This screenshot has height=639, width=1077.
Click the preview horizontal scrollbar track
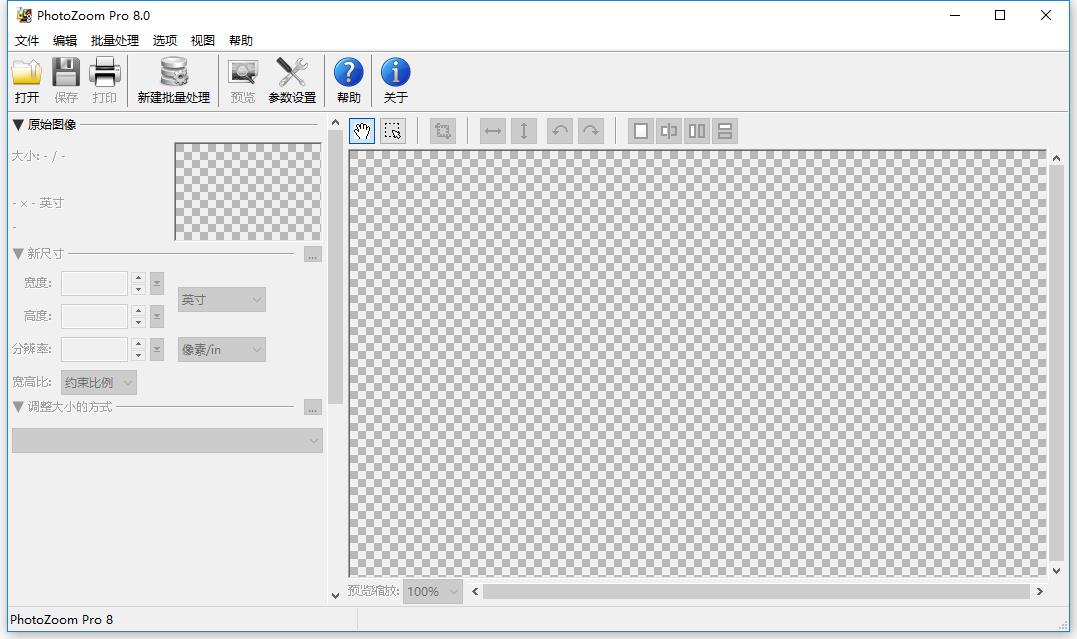[756, 592]
